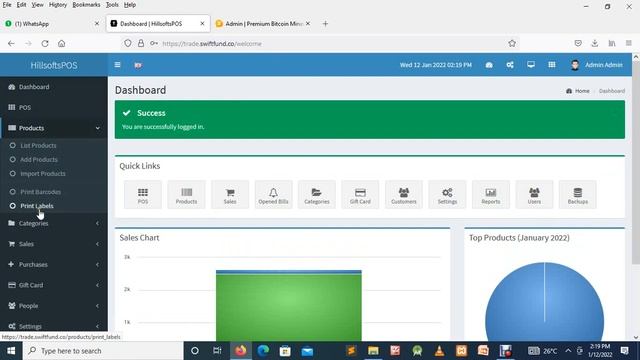
Task: Click the flag language icon in header
Action: coord(138,65)
